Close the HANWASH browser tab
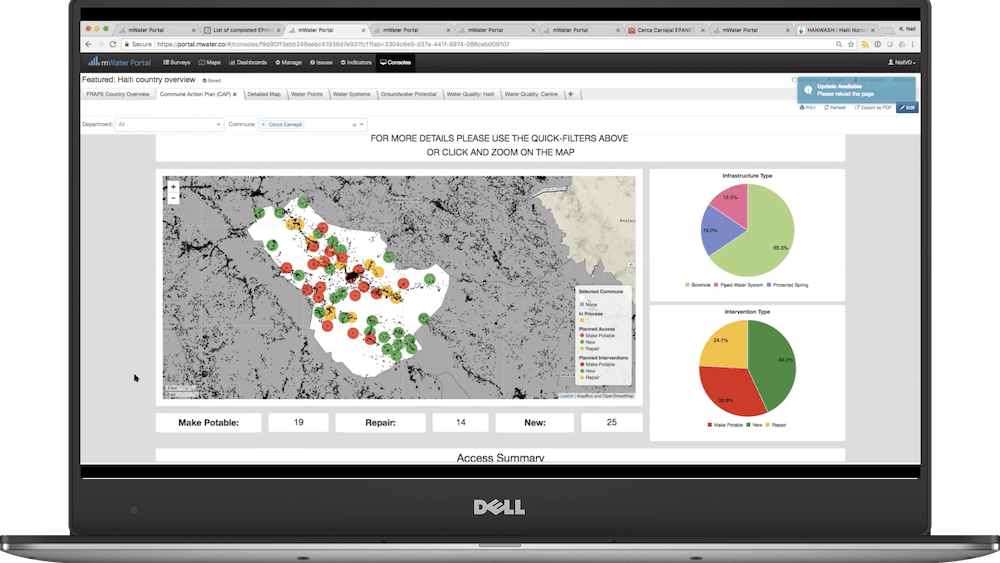1000x563 pixels. [x=874, y=30]
